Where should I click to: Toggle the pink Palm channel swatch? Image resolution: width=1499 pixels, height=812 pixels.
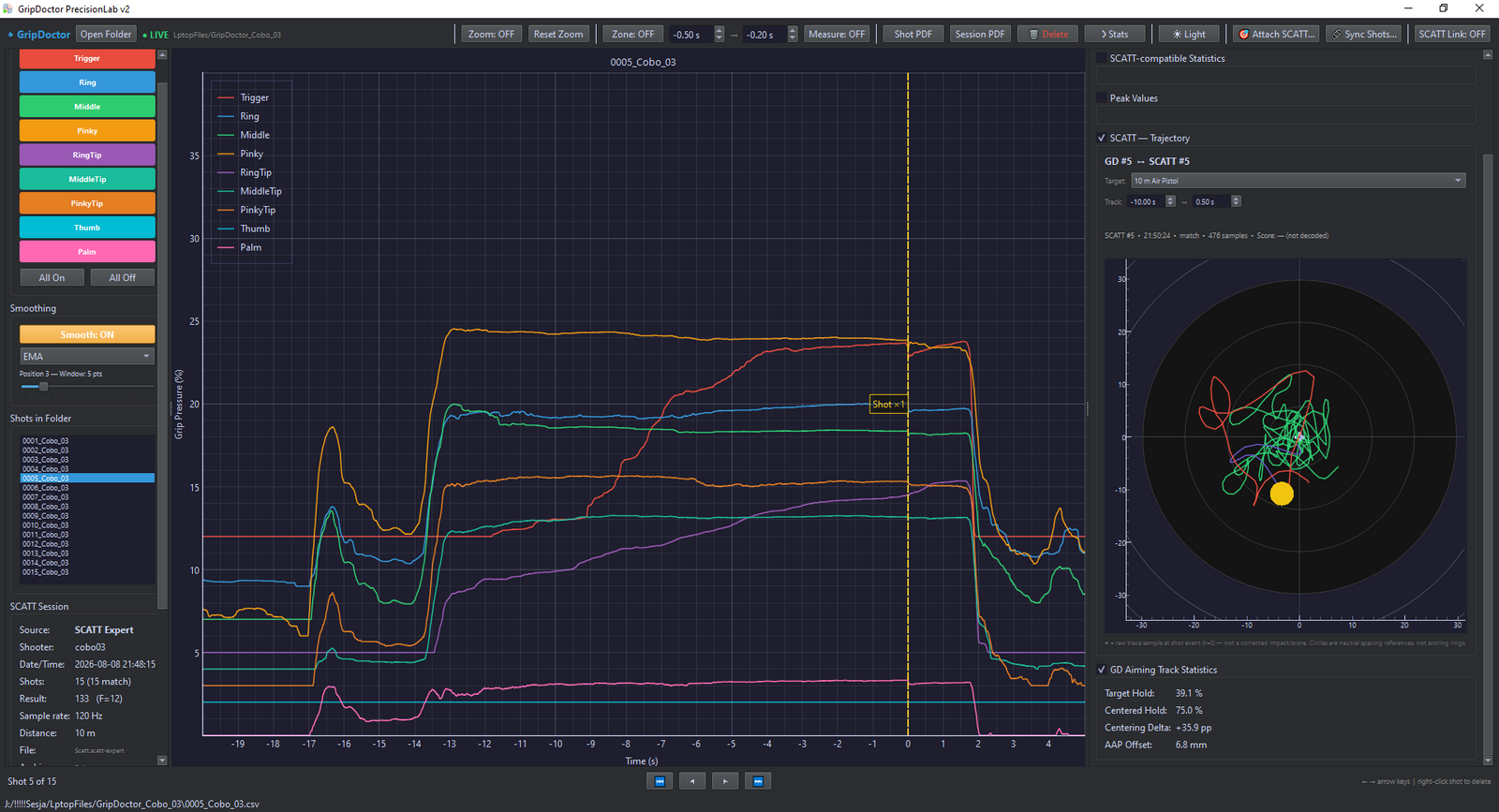(x=87, y=252)
